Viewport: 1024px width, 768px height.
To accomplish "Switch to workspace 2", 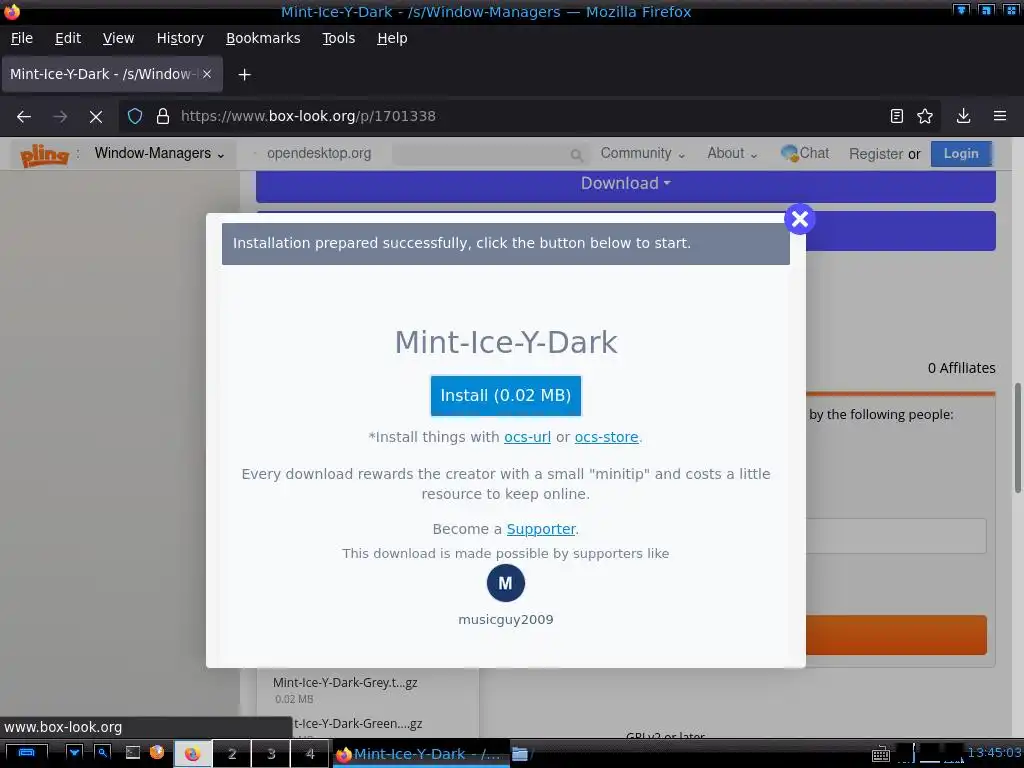I will pyautogui.click(x=232, y=754).
